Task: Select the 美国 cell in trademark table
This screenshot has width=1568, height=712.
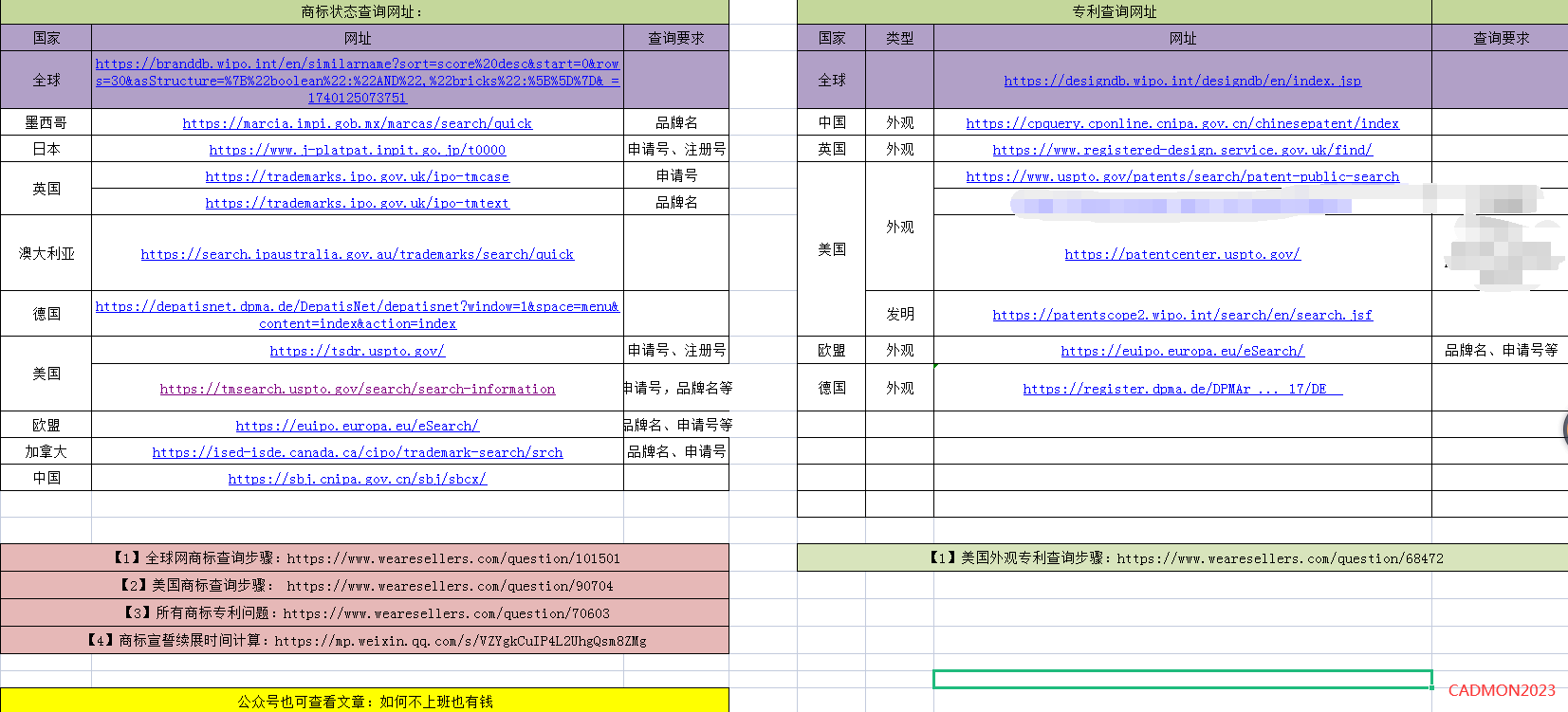Action: 46,374
